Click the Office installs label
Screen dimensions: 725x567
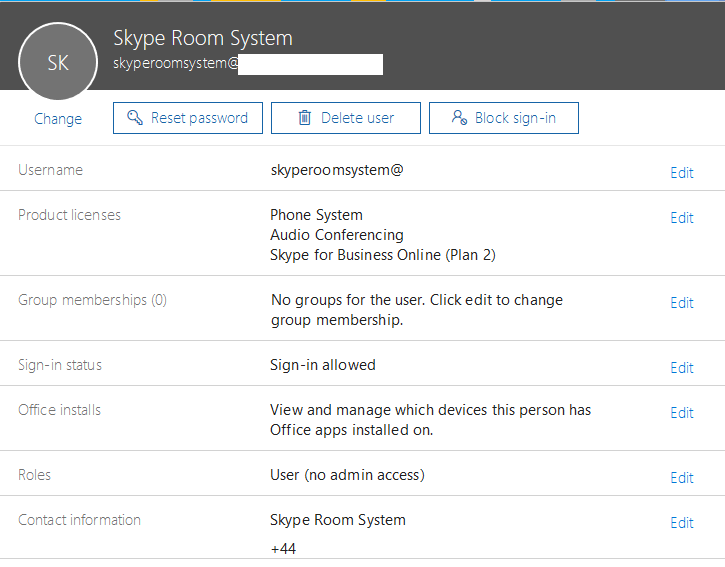[x=59, y=410]
